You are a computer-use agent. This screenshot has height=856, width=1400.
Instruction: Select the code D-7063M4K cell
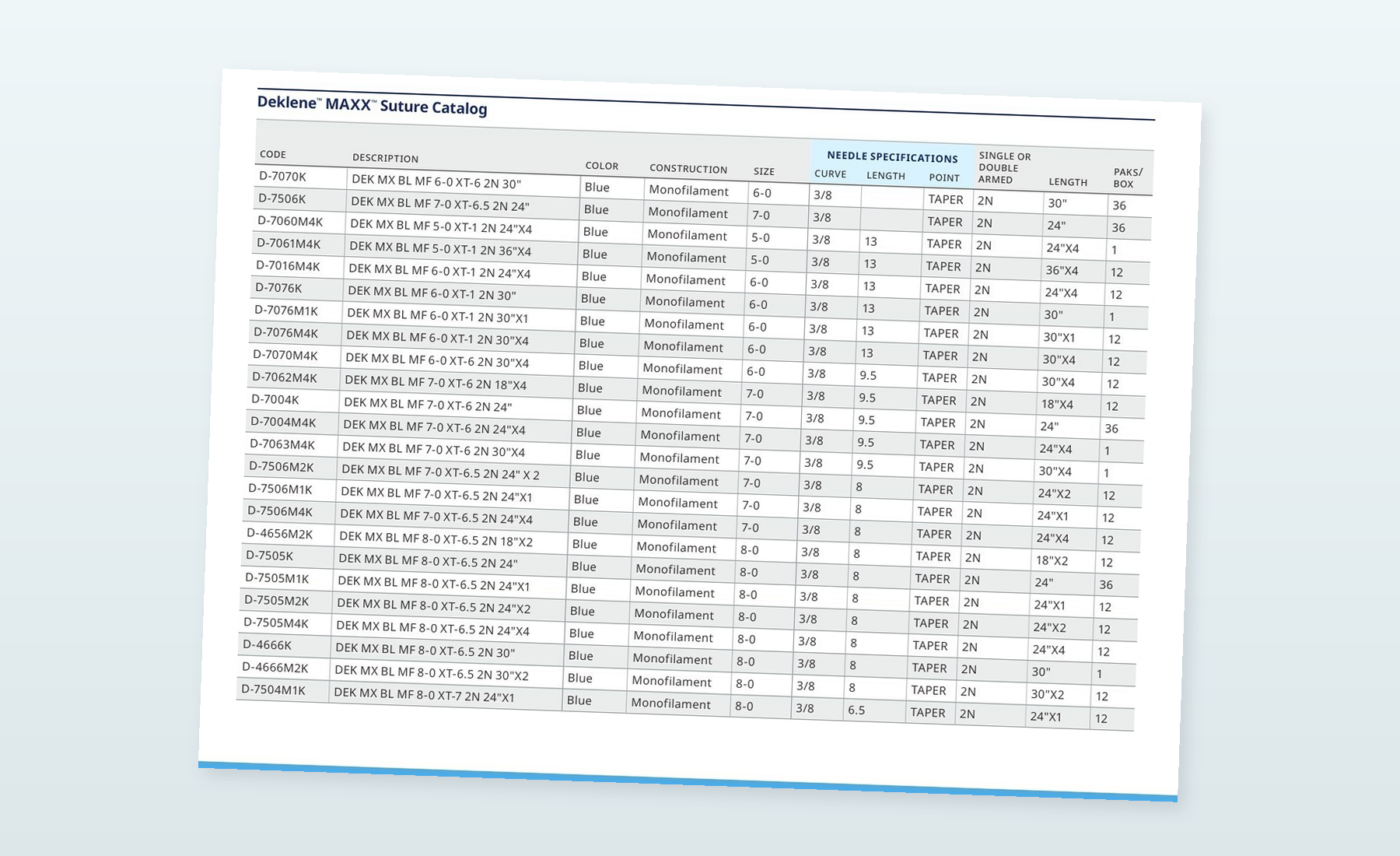(x=282, y=445)
